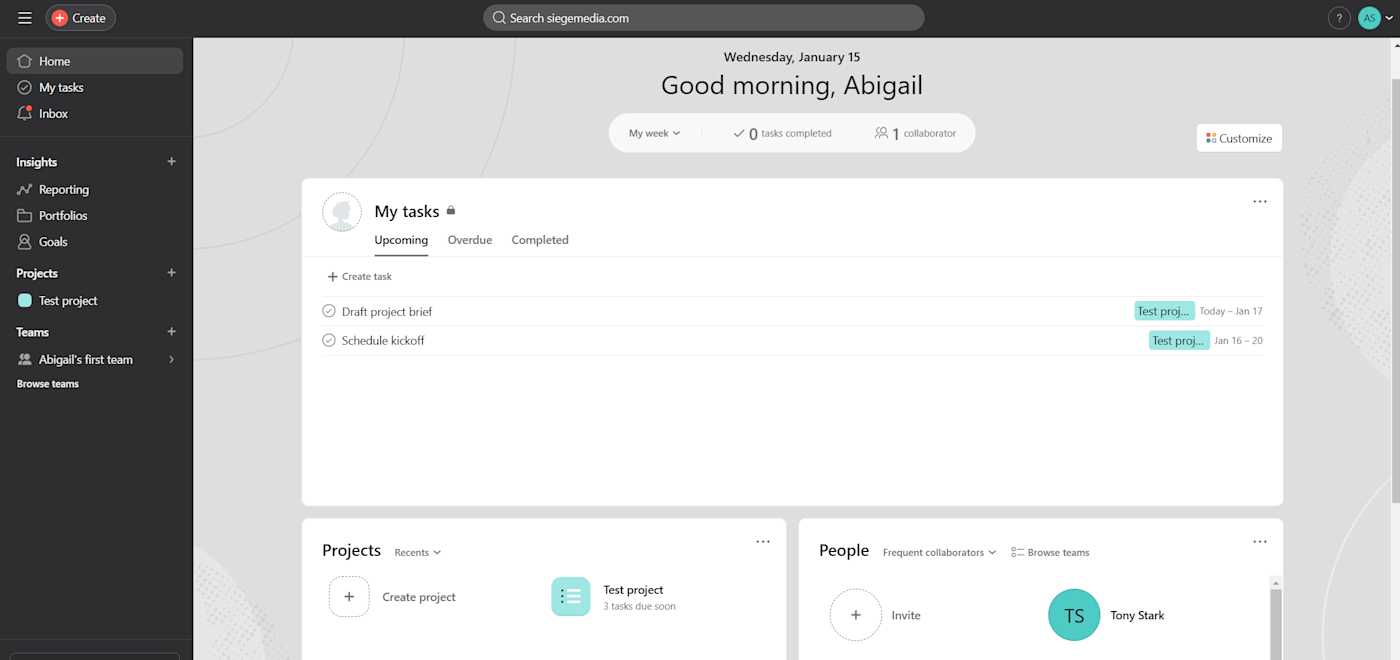The image size is (1400, 660).
Task: Open the My week dropdown
Action: point(654,133)
